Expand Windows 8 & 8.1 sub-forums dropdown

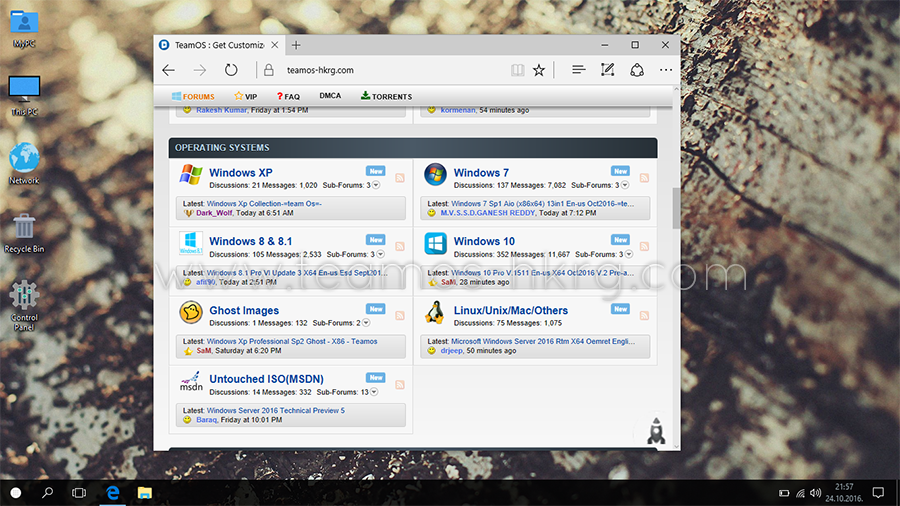(380, 254)
